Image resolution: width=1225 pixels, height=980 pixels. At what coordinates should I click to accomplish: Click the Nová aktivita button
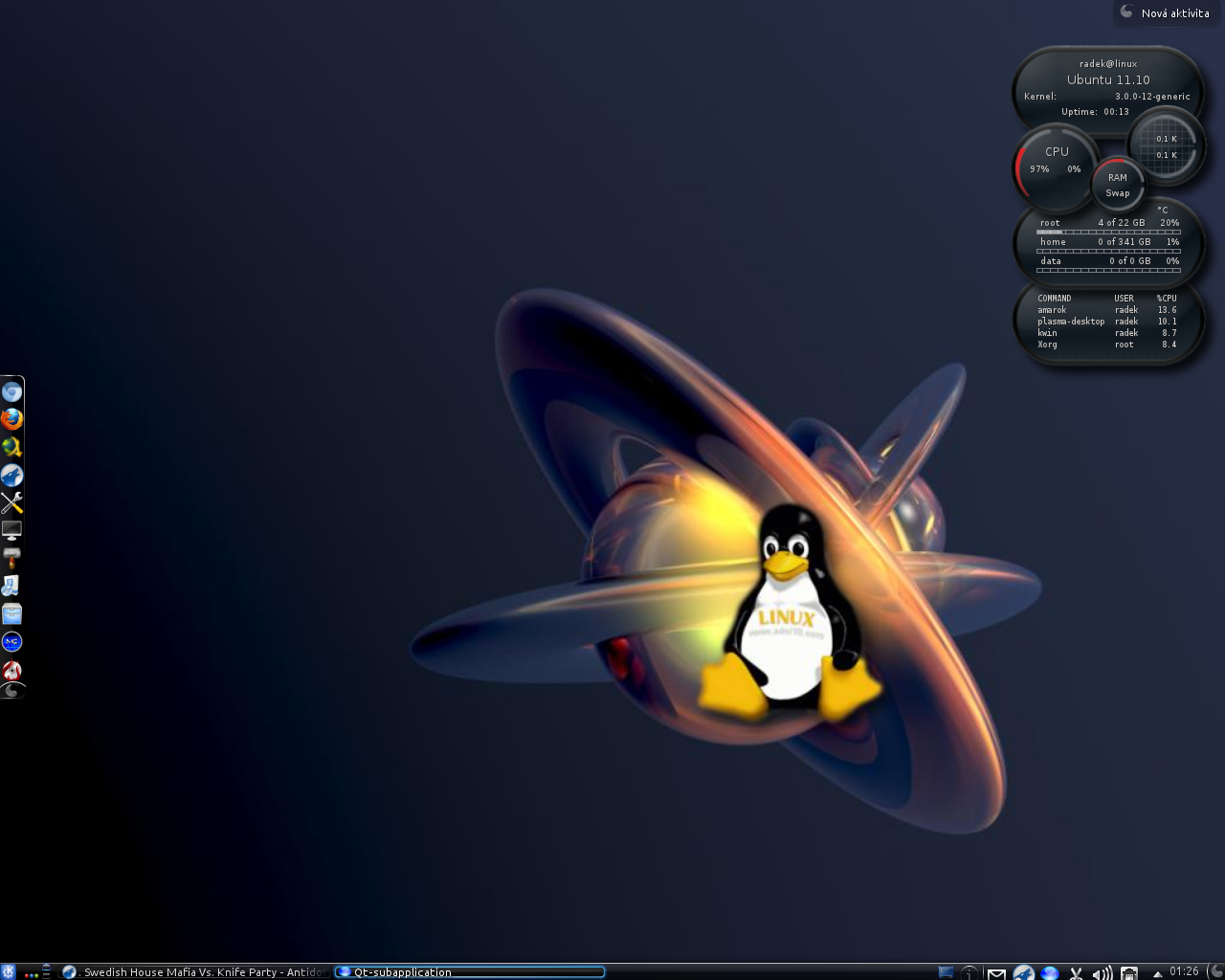(x=1169, y=12)
